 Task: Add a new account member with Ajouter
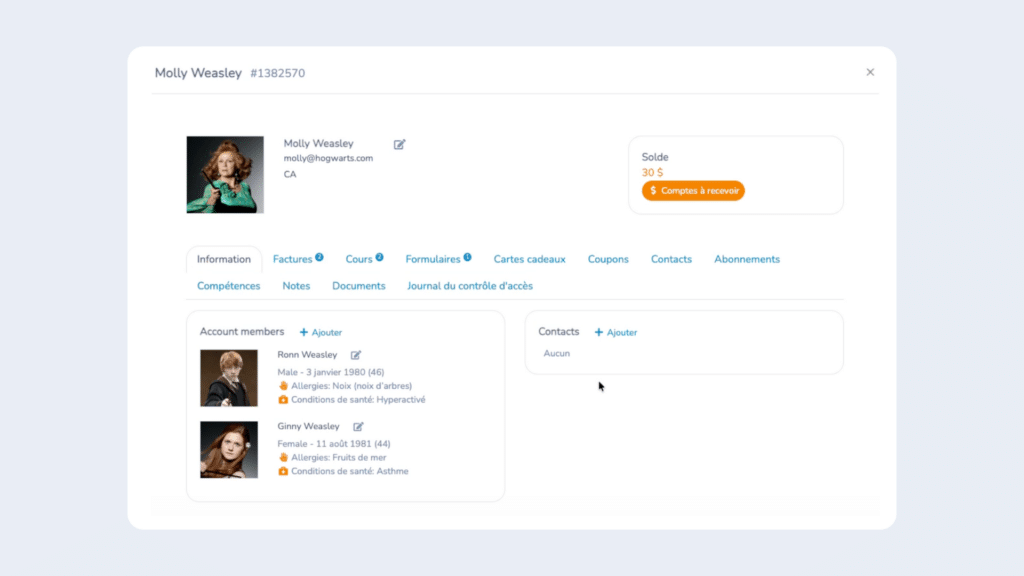click(321, 332)
